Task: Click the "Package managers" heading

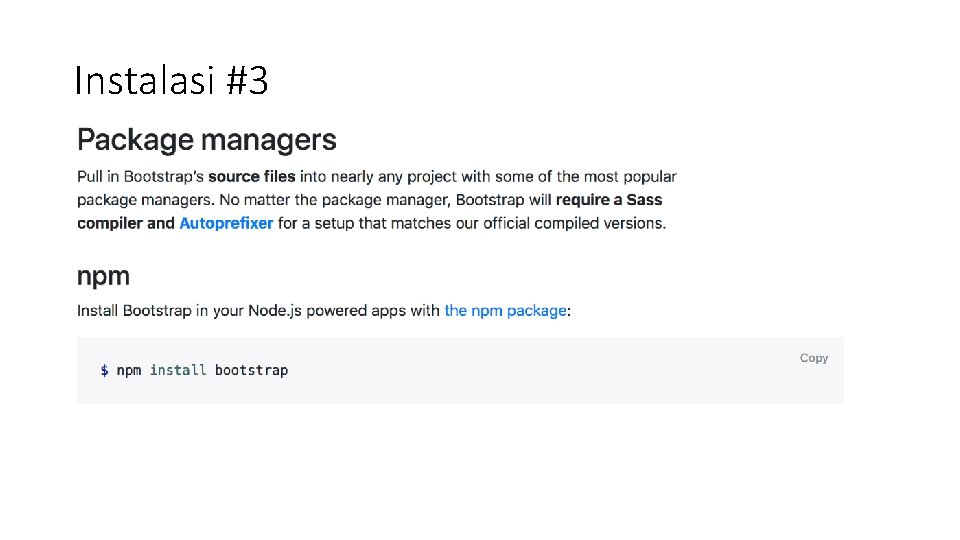Action: pos(207,139)
